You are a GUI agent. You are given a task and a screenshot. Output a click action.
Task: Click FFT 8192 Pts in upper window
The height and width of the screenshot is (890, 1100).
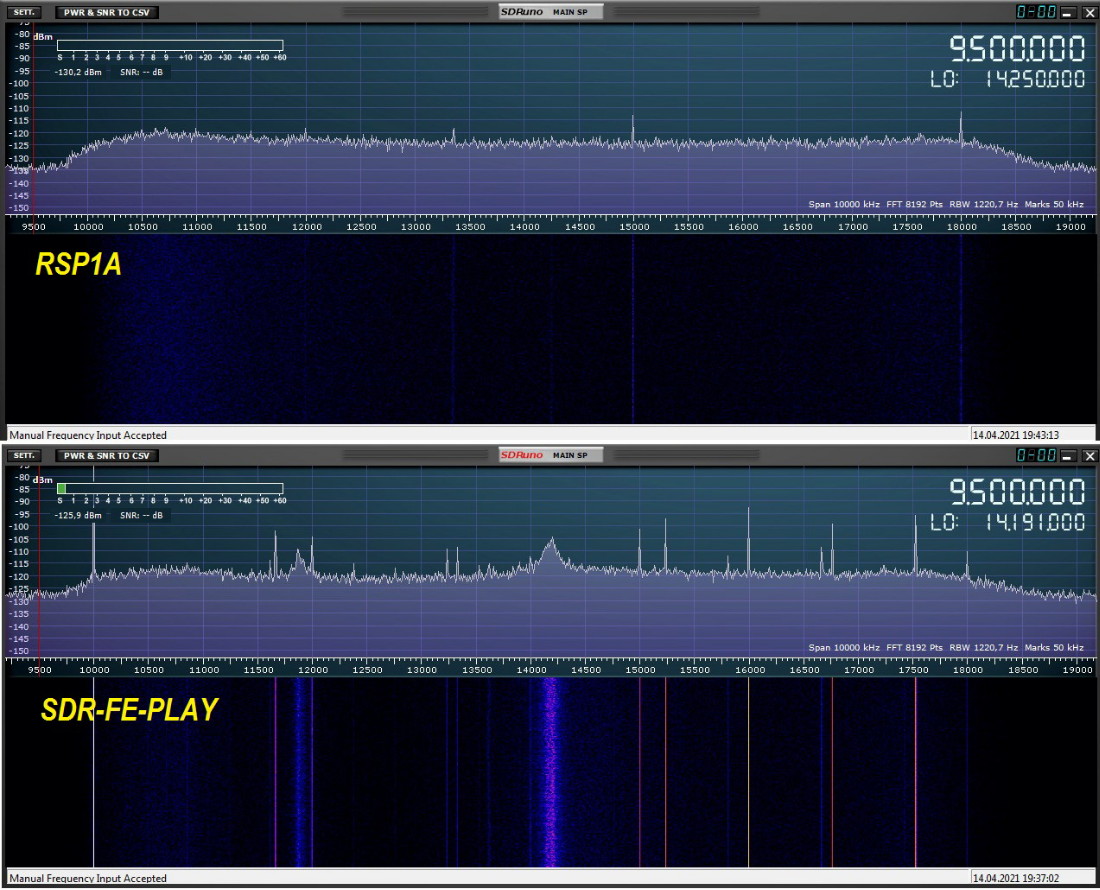click(915, 204)
